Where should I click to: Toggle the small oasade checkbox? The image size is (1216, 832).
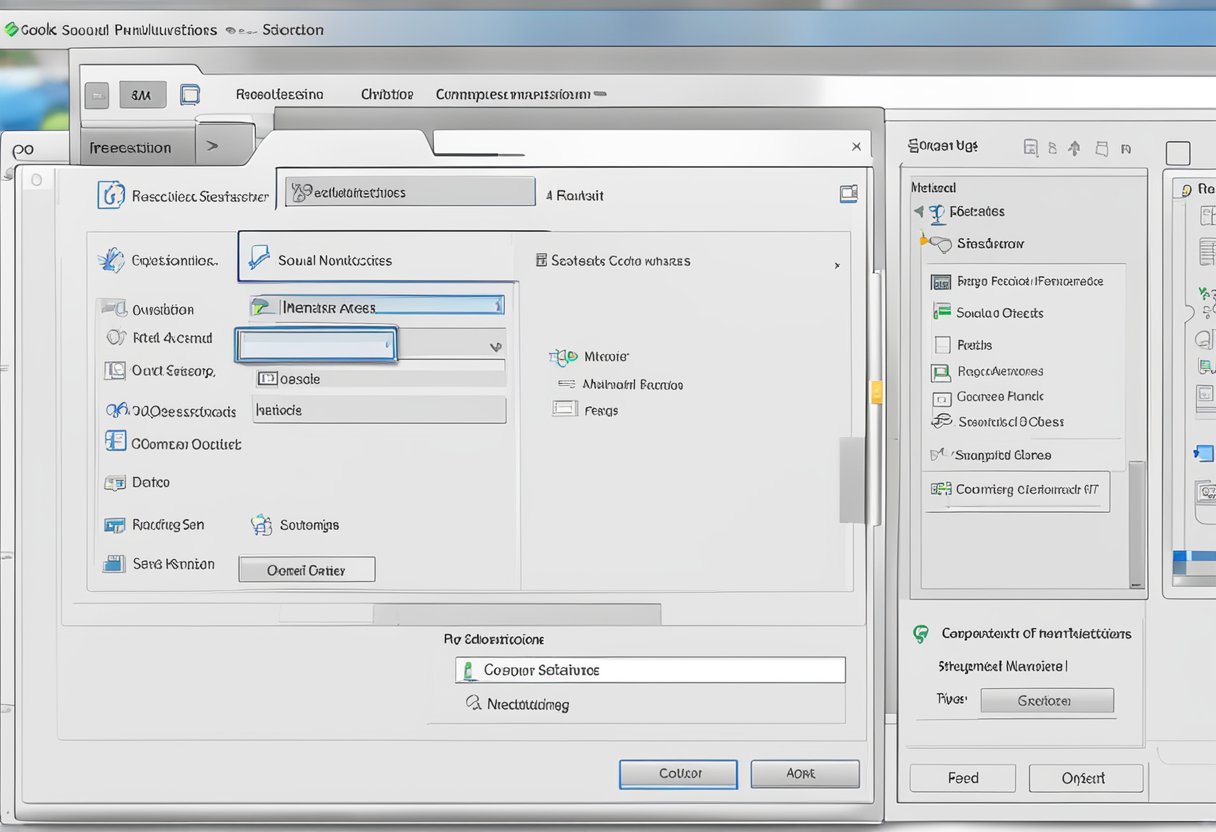[266, 379]
